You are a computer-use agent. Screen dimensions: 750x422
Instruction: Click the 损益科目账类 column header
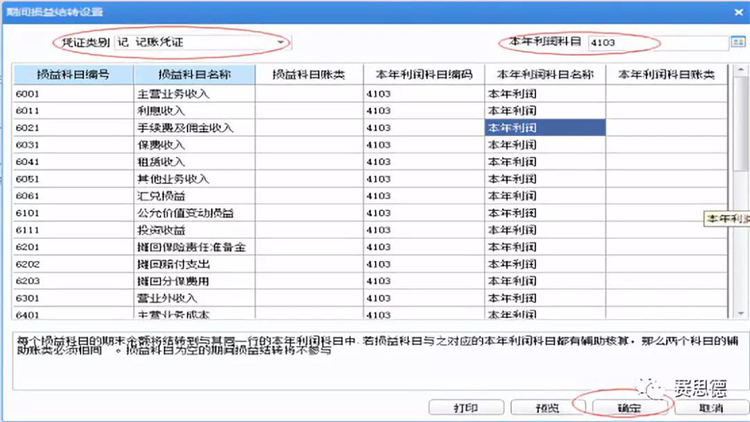(x=310, y=75)
